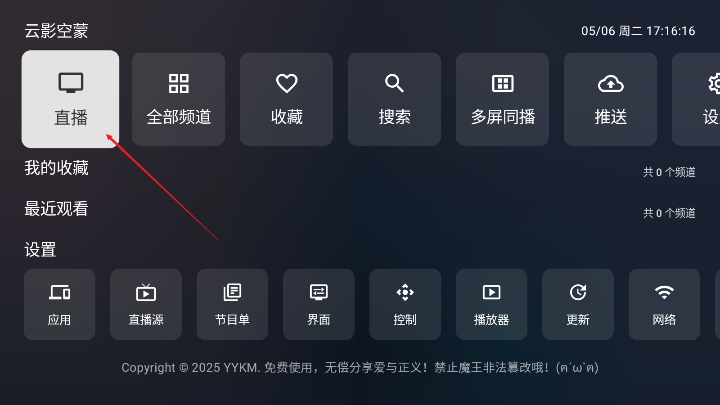Open 更新 update settings

coord(578,304)
